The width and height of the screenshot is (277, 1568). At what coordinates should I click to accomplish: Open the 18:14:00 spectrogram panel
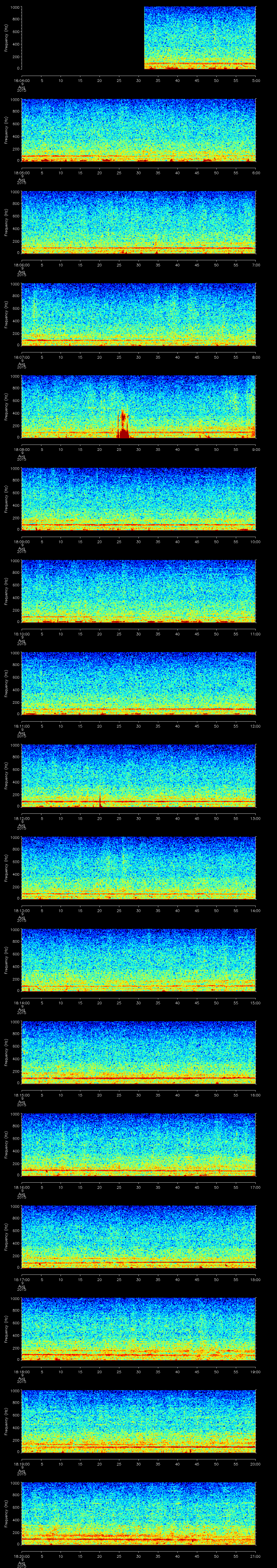click(x=138, y=960)
